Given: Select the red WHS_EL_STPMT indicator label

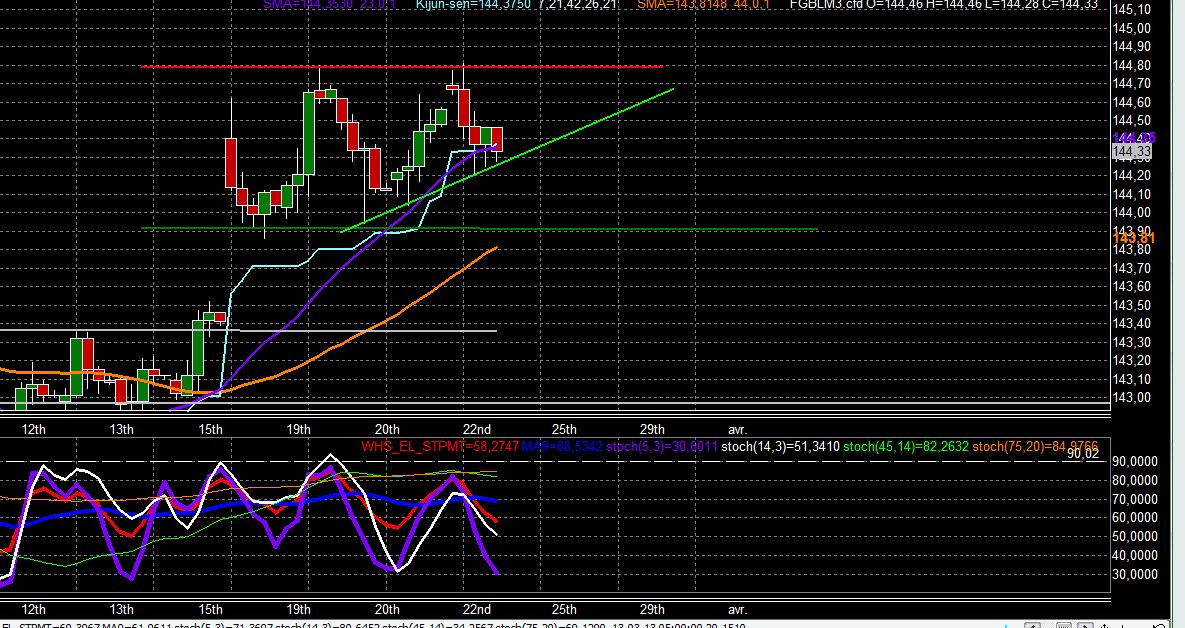Looking at the screenshot, I should [x=440, y=447].
